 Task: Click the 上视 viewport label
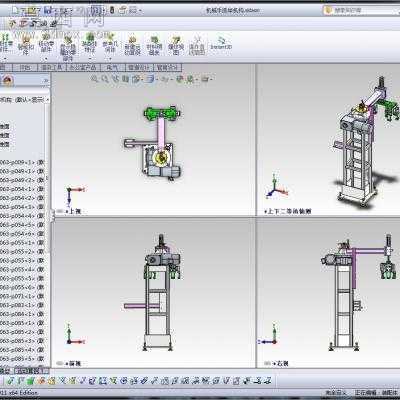[x=74, y=211]
